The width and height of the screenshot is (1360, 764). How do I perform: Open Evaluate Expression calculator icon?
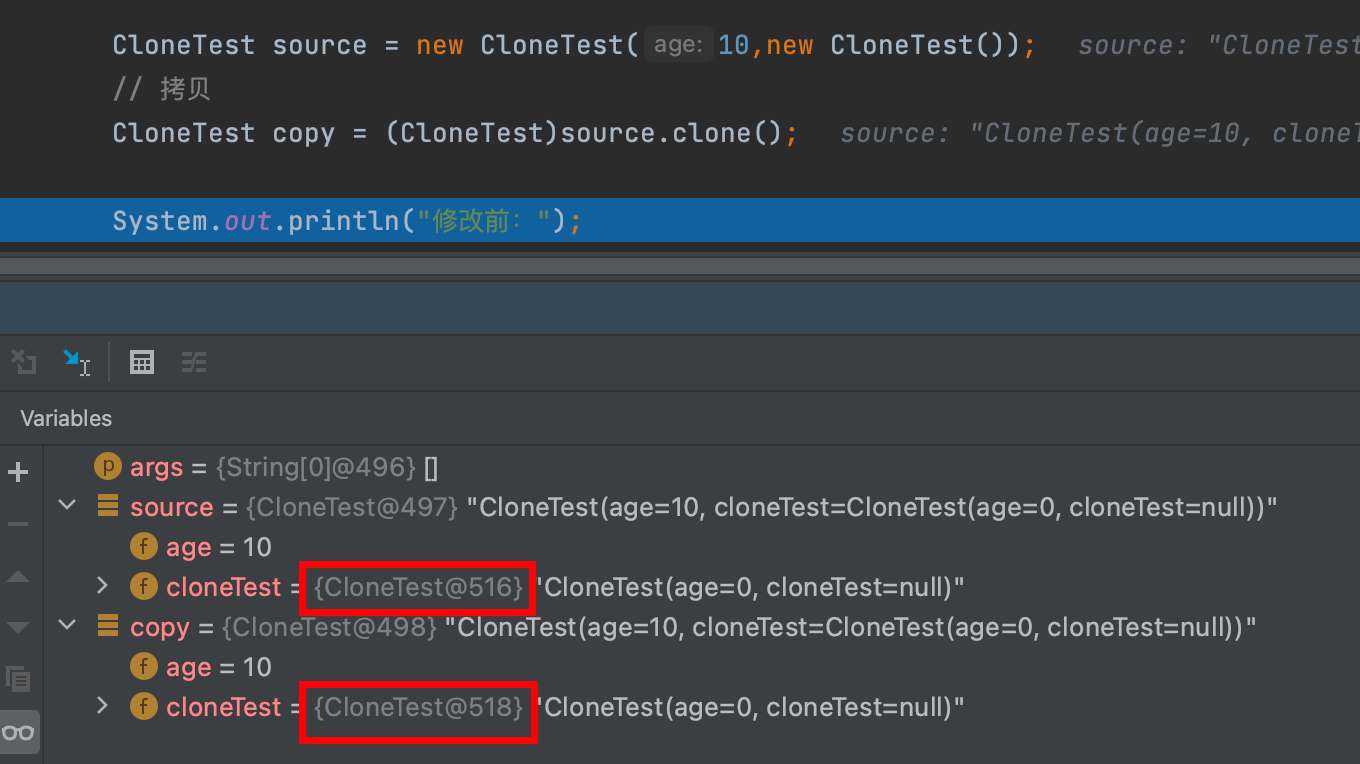coord(142,362)
